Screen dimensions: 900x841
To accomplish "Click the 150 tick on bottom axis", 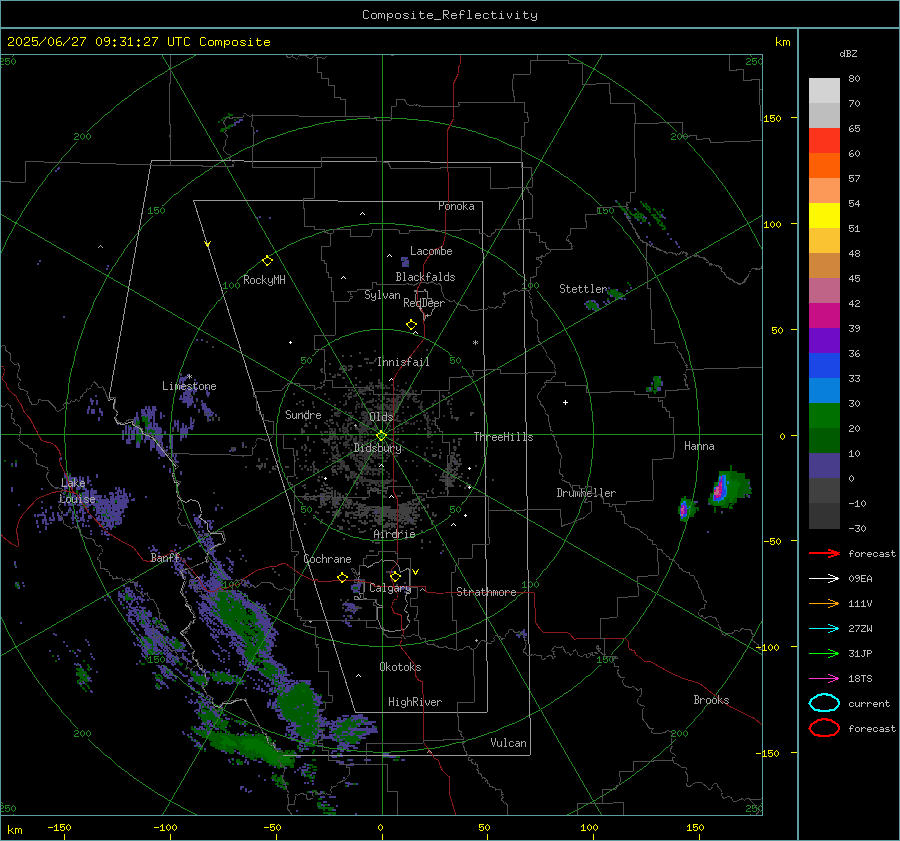I will [x=695, y=827].
